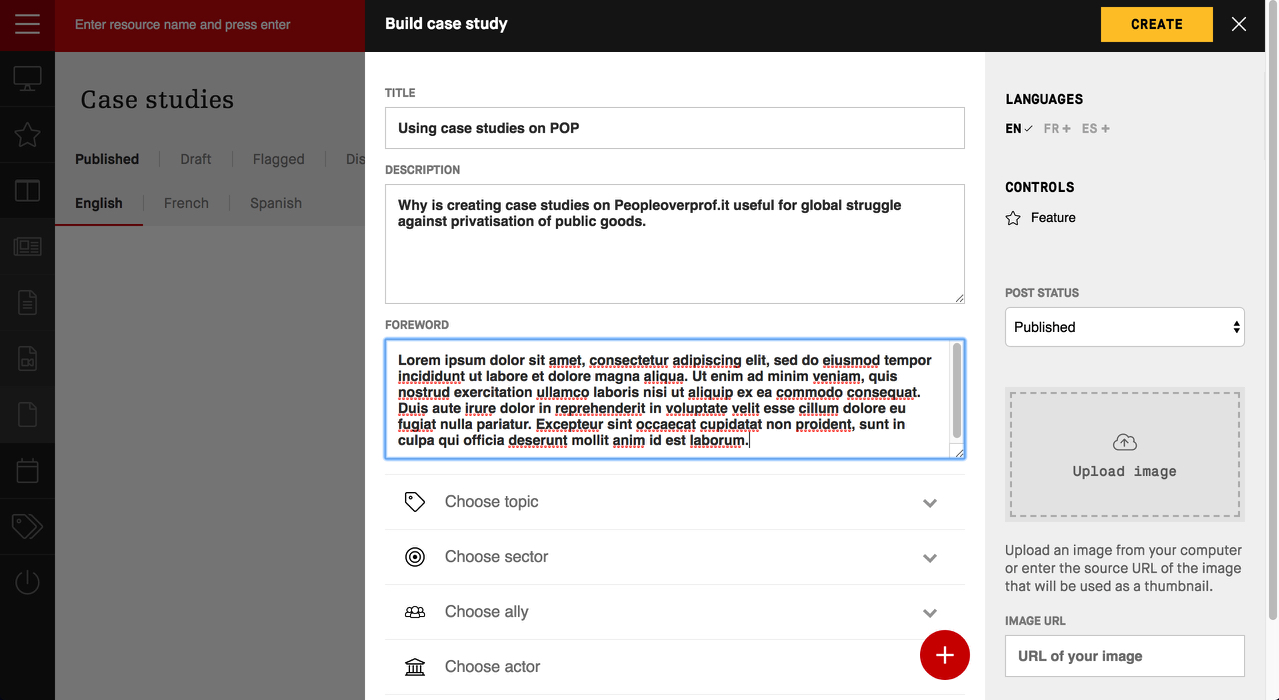Switch to the Draft tab
The image size is (1279, 700).
pos(196,159)
